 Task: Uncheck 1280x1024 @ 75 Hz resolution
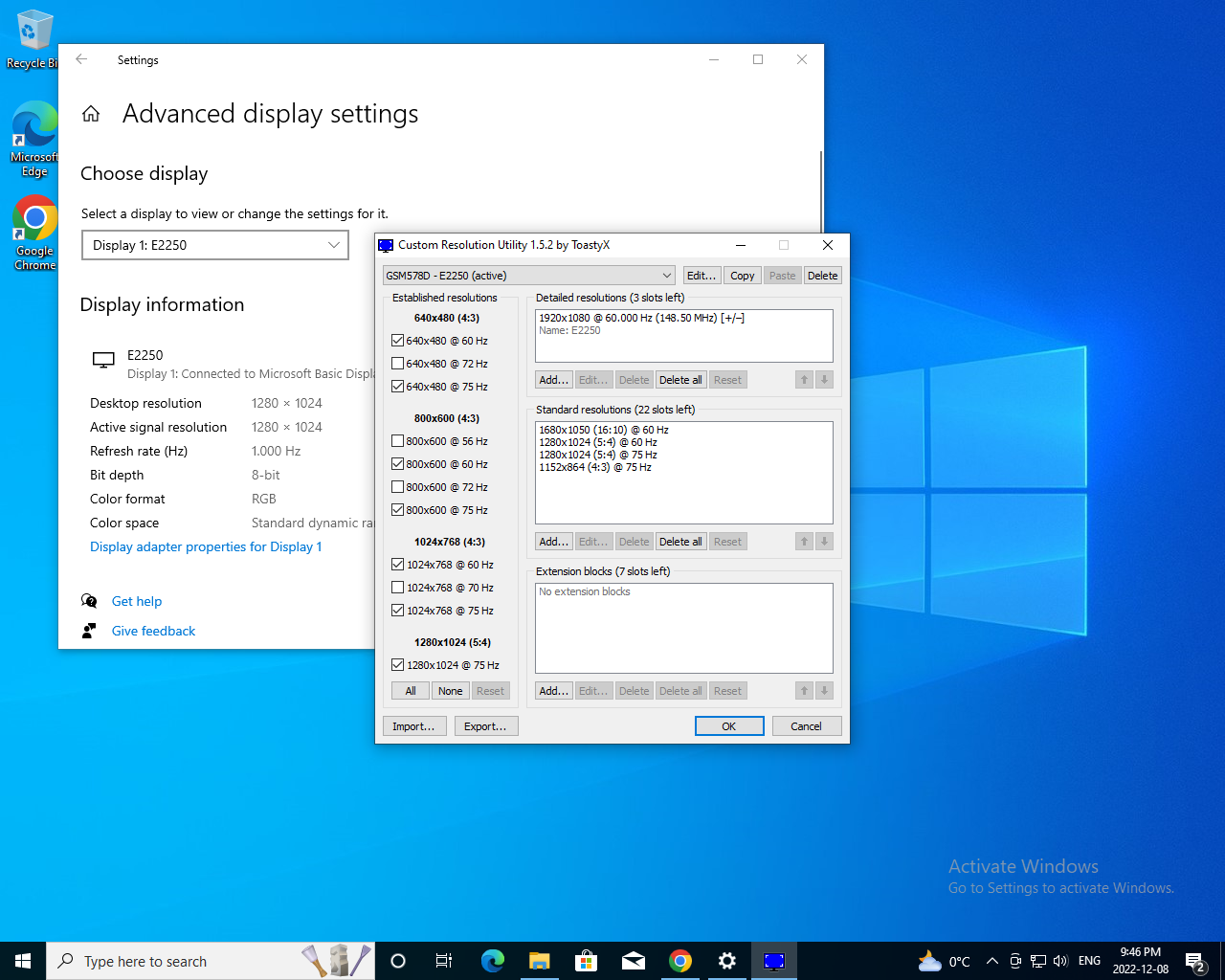point(398,665)
